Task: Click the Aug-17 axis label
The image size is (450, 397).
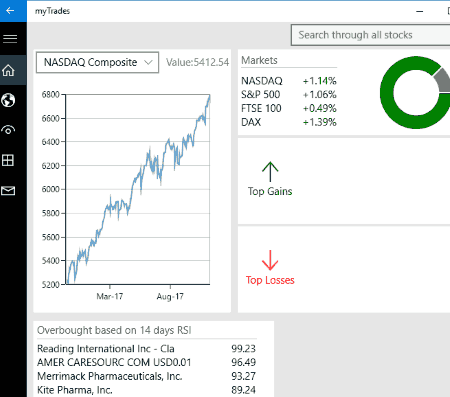Action: coord(170,296)
